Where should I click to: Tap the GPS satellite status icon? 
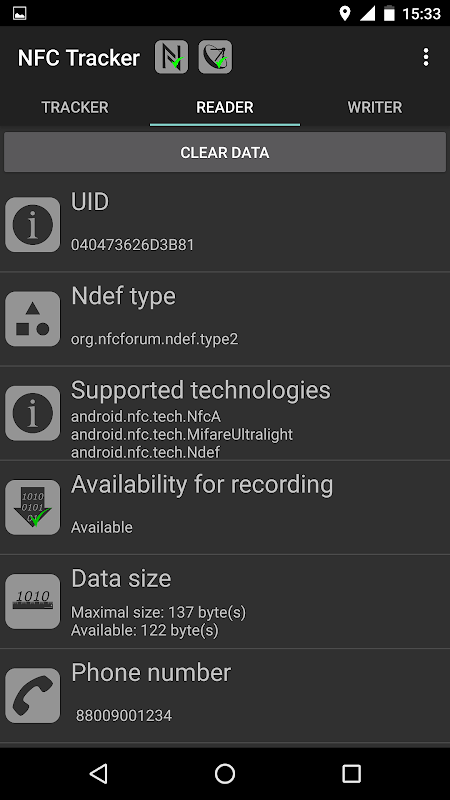[x=215, y=57]
